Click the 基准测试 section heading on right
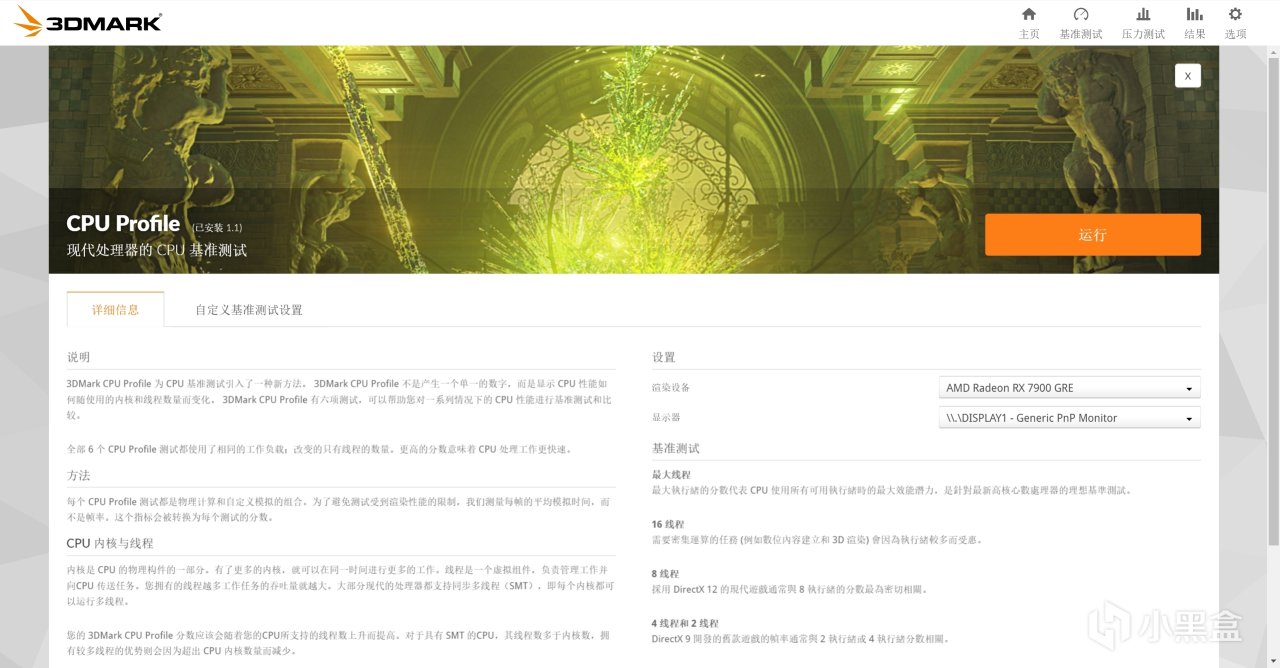Viewport: 1280px width, 668px height. click(676, 448)
